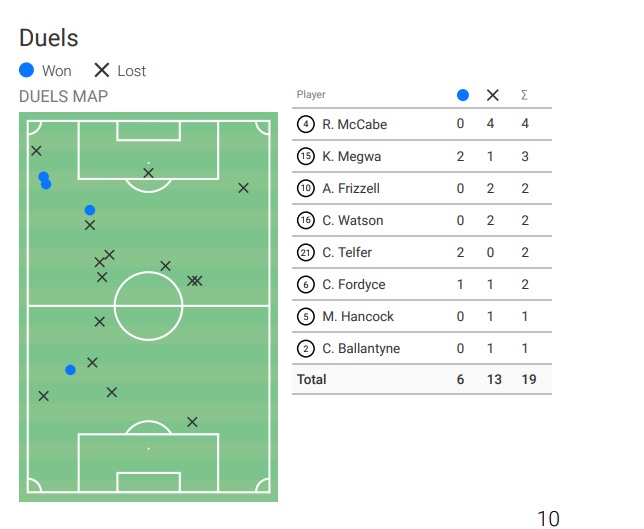Click the Lost X legend icon

[101, 71]
